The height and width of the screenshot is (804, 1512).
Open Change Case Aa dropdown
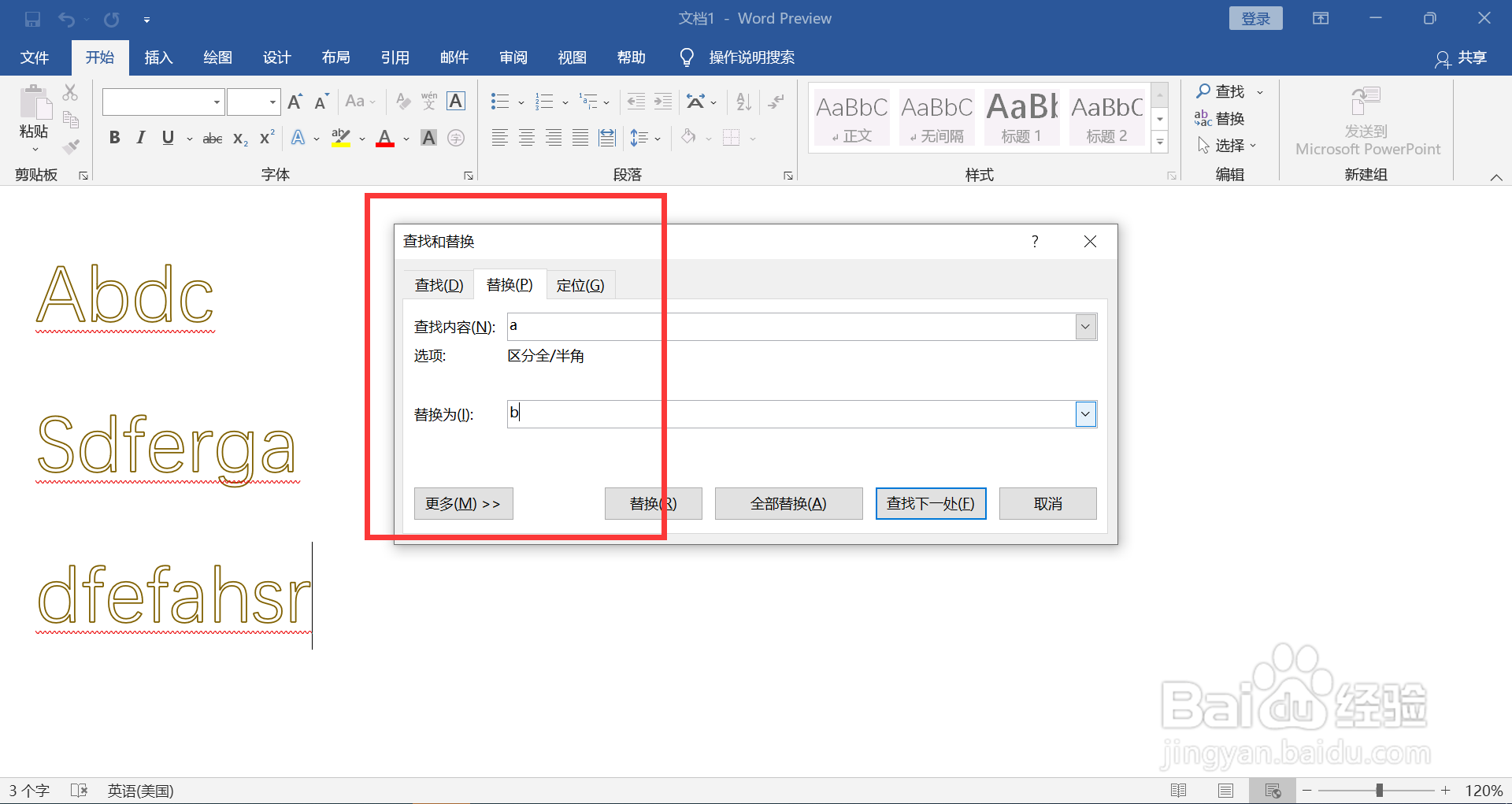click(x=361, y=102)
